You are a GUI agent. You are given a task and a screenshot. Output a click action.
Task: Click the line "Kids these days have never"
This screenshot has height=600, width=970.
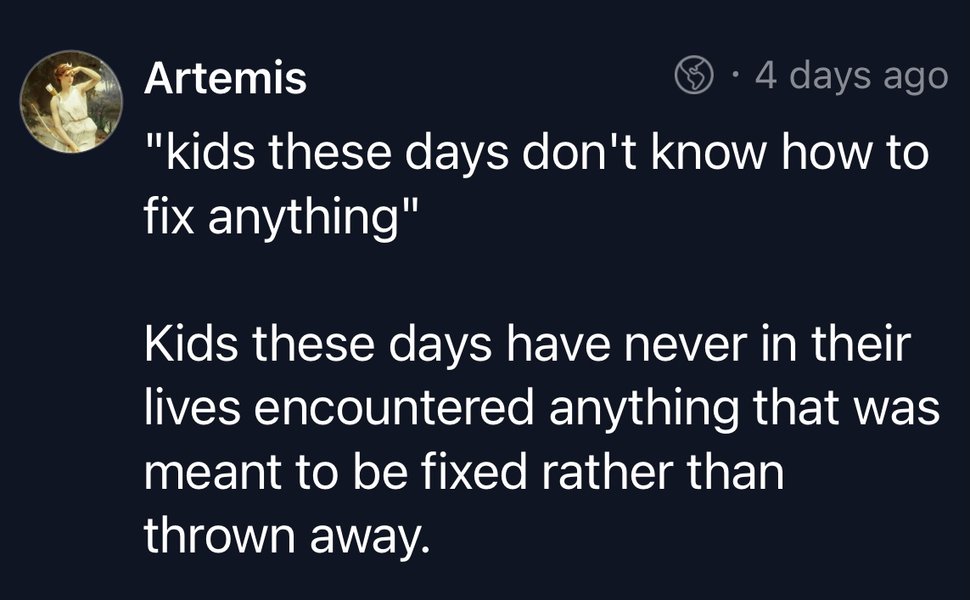[x=528, y=345]
